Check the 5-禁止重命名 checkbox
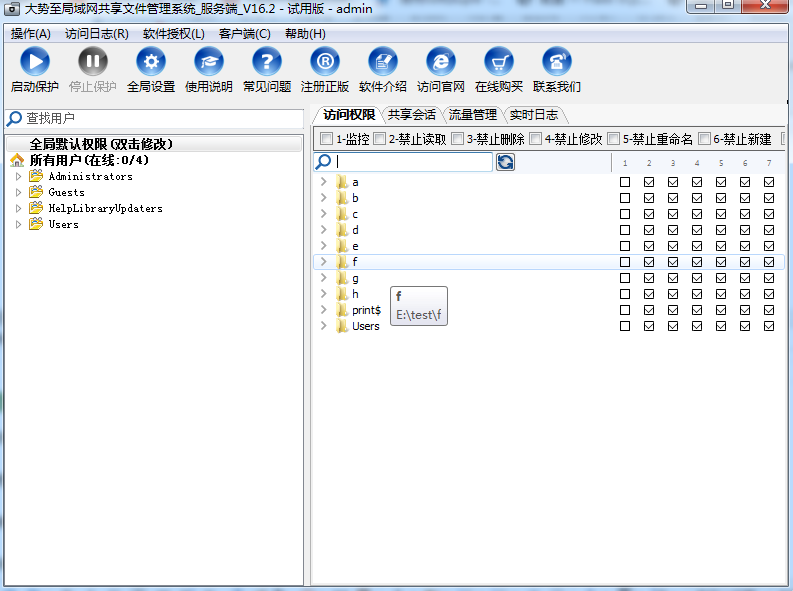The image size is (793, 591). (614, 139)
